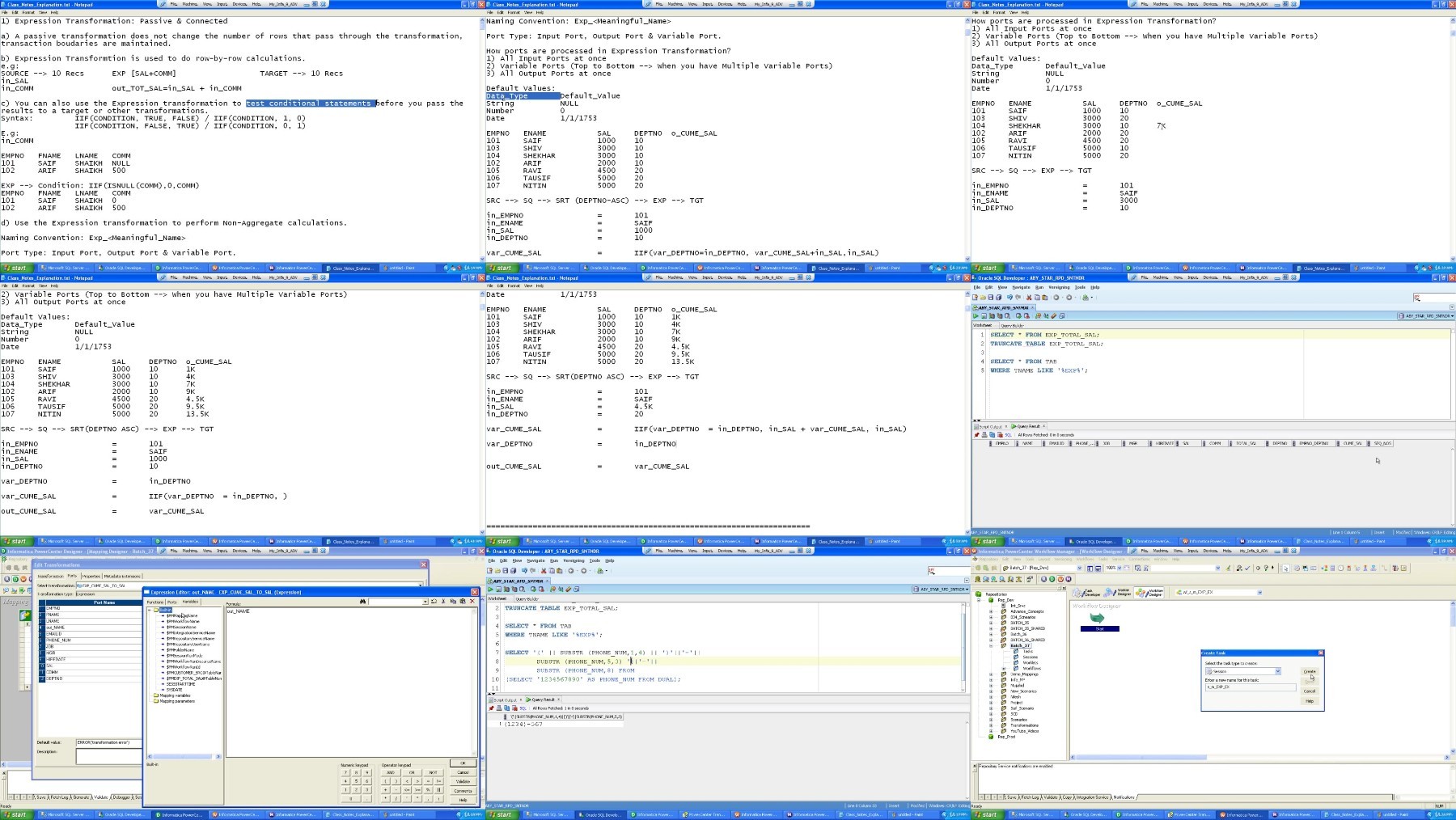Collapse the Batch_37 folder in Workflow Manager tree

coord(991,645)
